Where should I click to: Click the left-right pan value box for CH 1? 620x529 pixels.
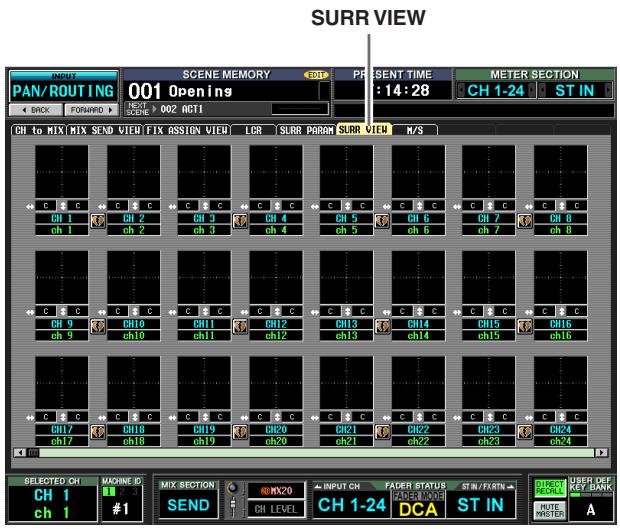46,206
